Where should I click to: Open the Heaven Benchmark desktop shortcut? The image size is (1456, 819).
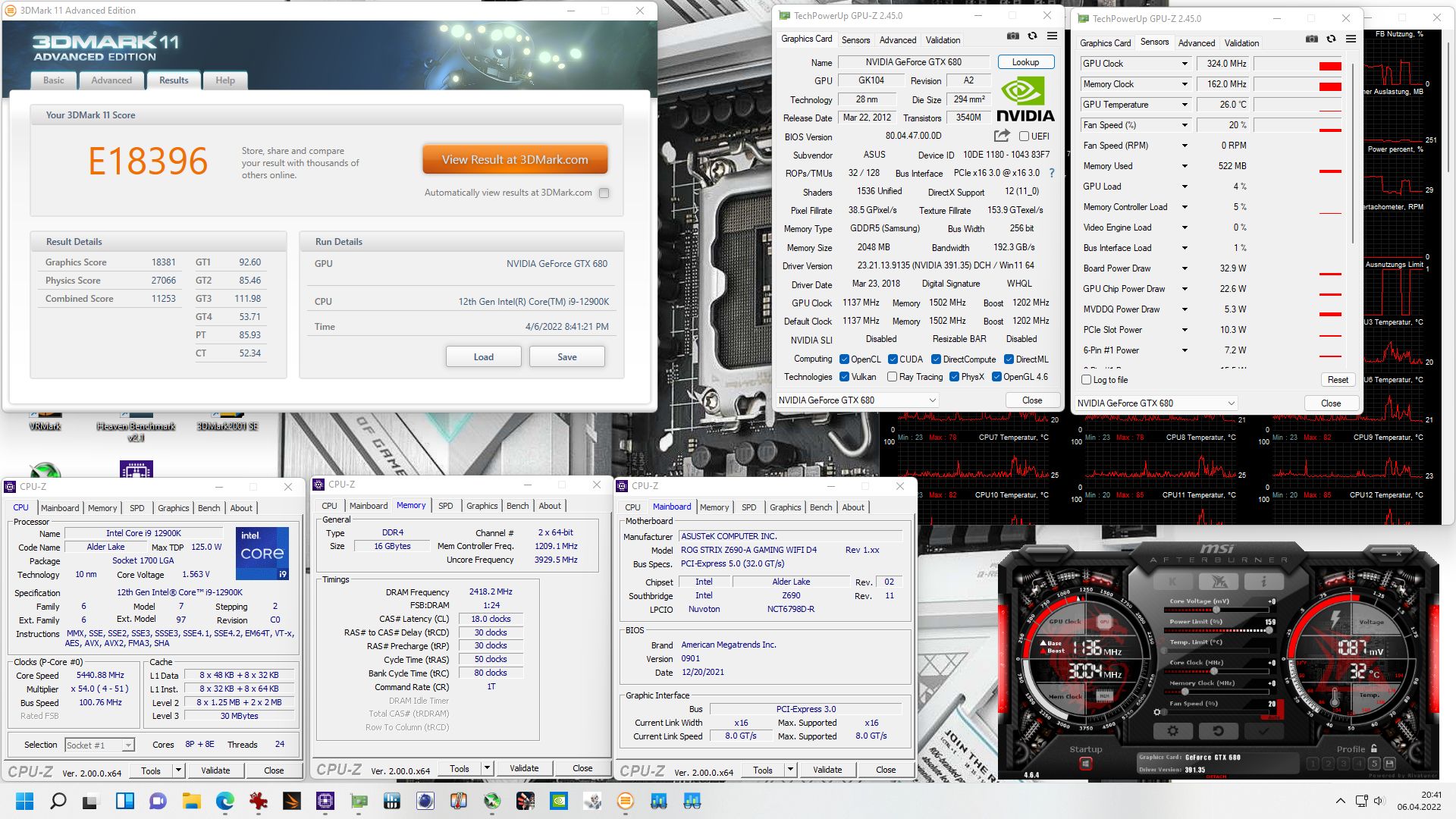(x=136, y=426)
